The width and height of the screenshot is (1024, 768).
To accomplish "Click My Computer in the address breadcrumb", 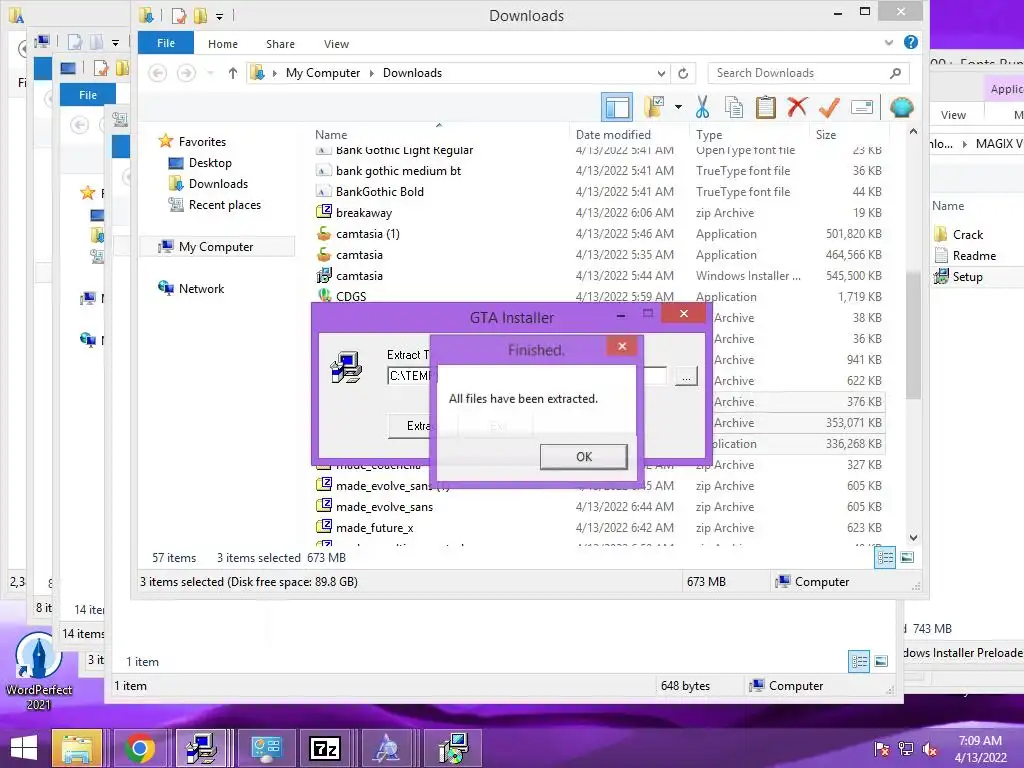I will [323, 73].
